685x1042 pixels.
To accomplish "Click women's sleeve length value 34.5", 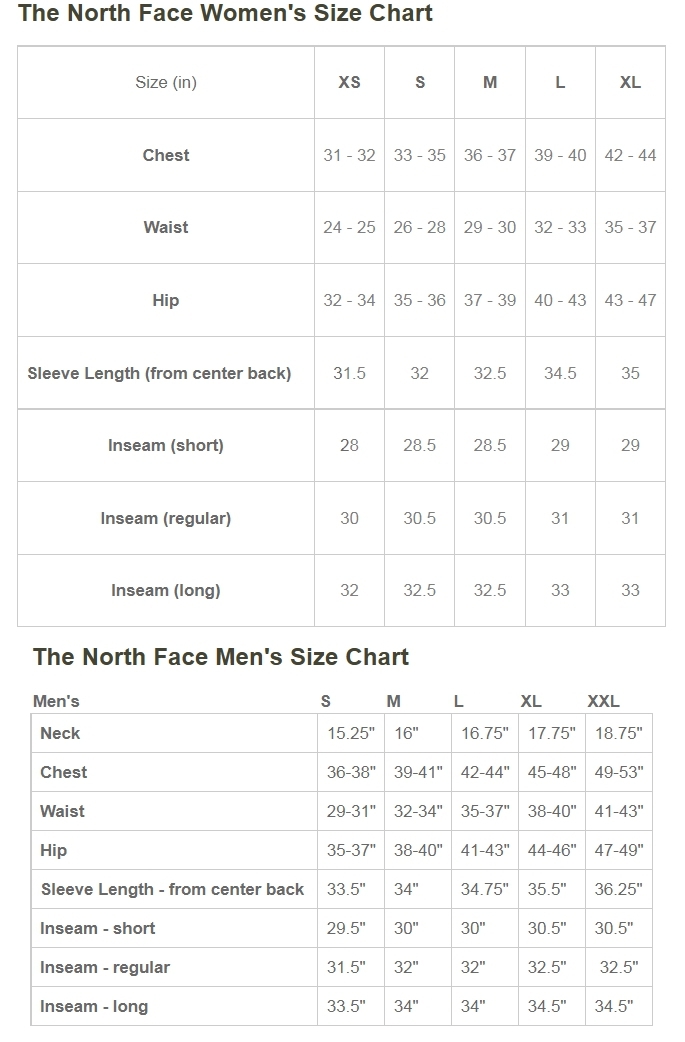I will click(x=560, y=373).
